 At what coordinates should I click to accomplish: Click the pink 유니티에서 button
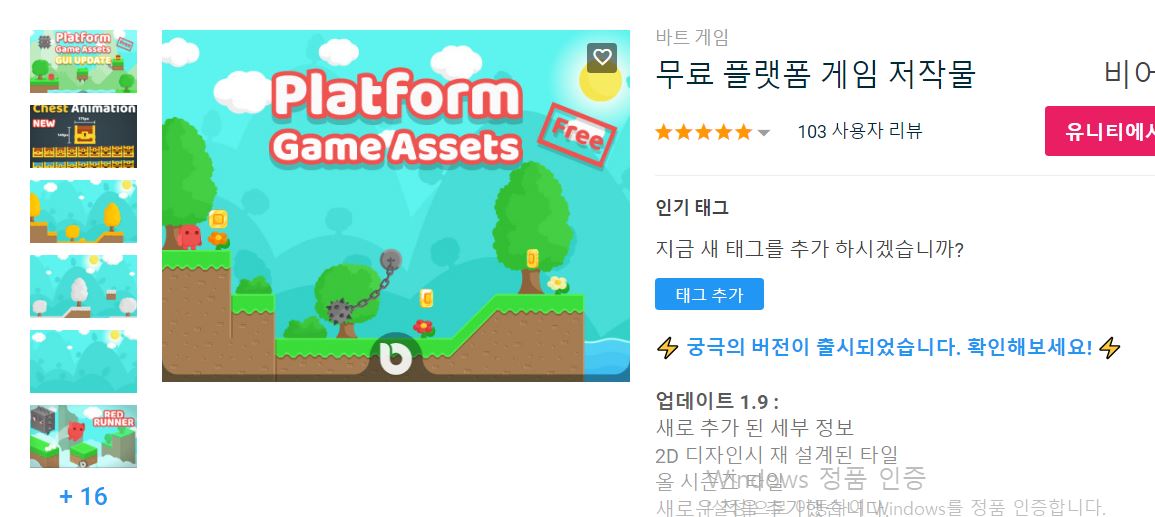tap(1100, 131)
